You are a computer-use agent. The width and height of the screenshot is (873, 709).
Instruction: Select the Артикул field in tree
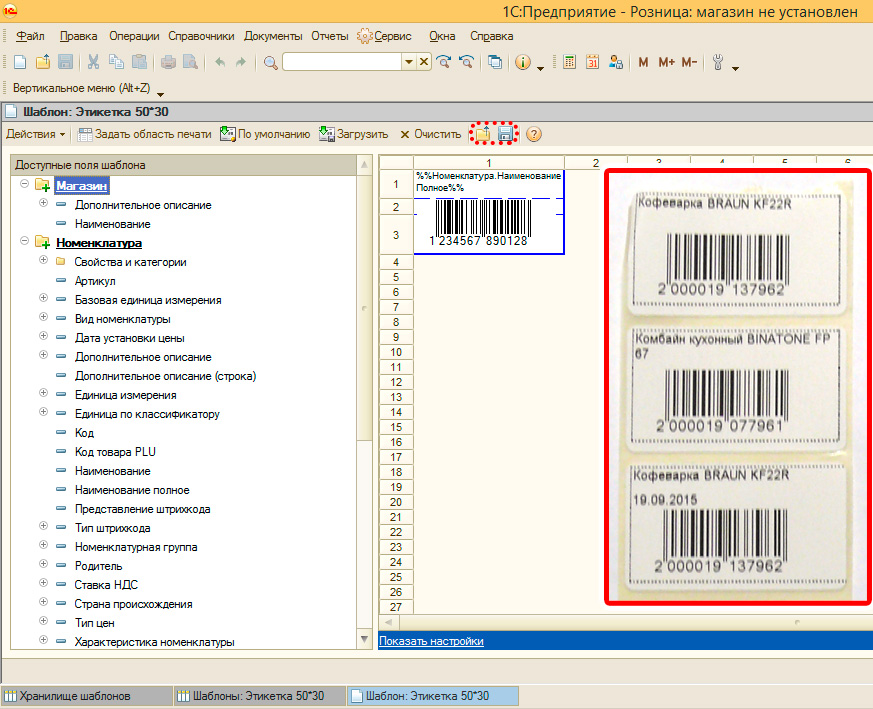coord(95,281)
